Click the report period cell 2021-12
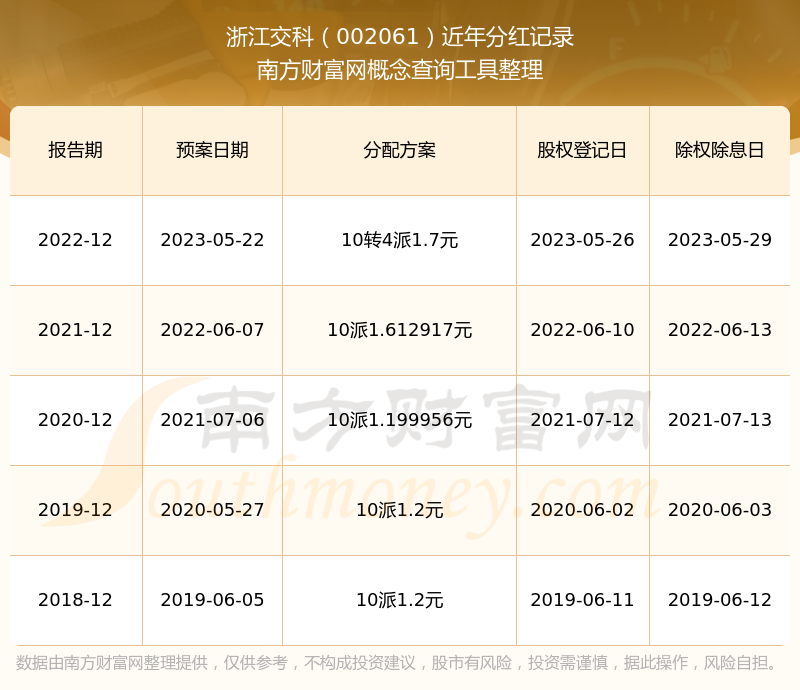The width and height of the screenshot is (800, 690). click(x=76, y=330)
